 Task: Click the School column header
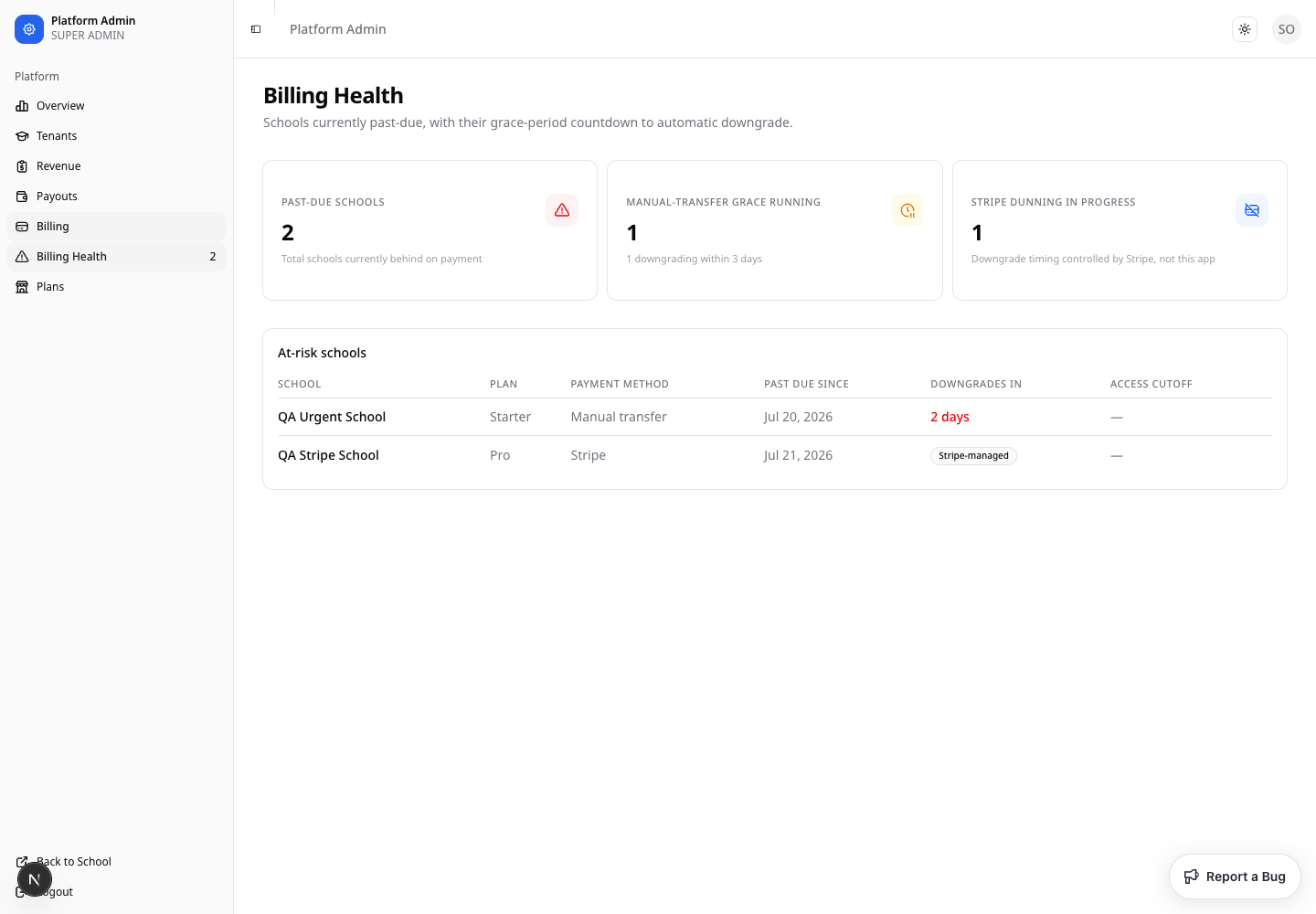click(x=300, y=384)
